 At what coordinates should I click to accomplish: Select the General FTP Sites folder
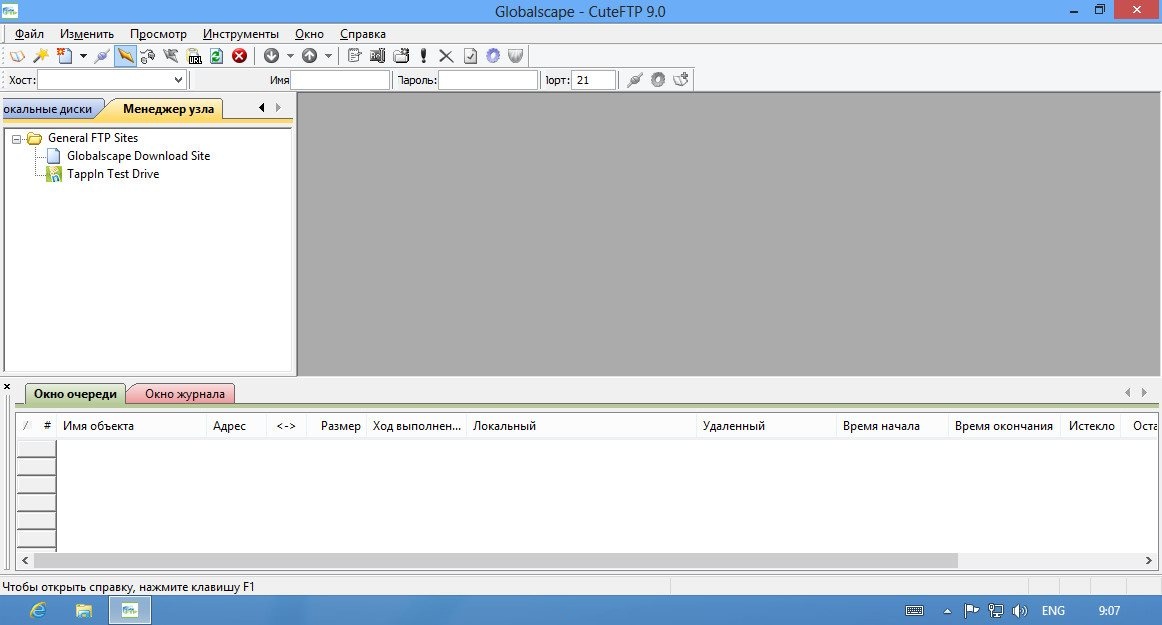click(93, 138)
